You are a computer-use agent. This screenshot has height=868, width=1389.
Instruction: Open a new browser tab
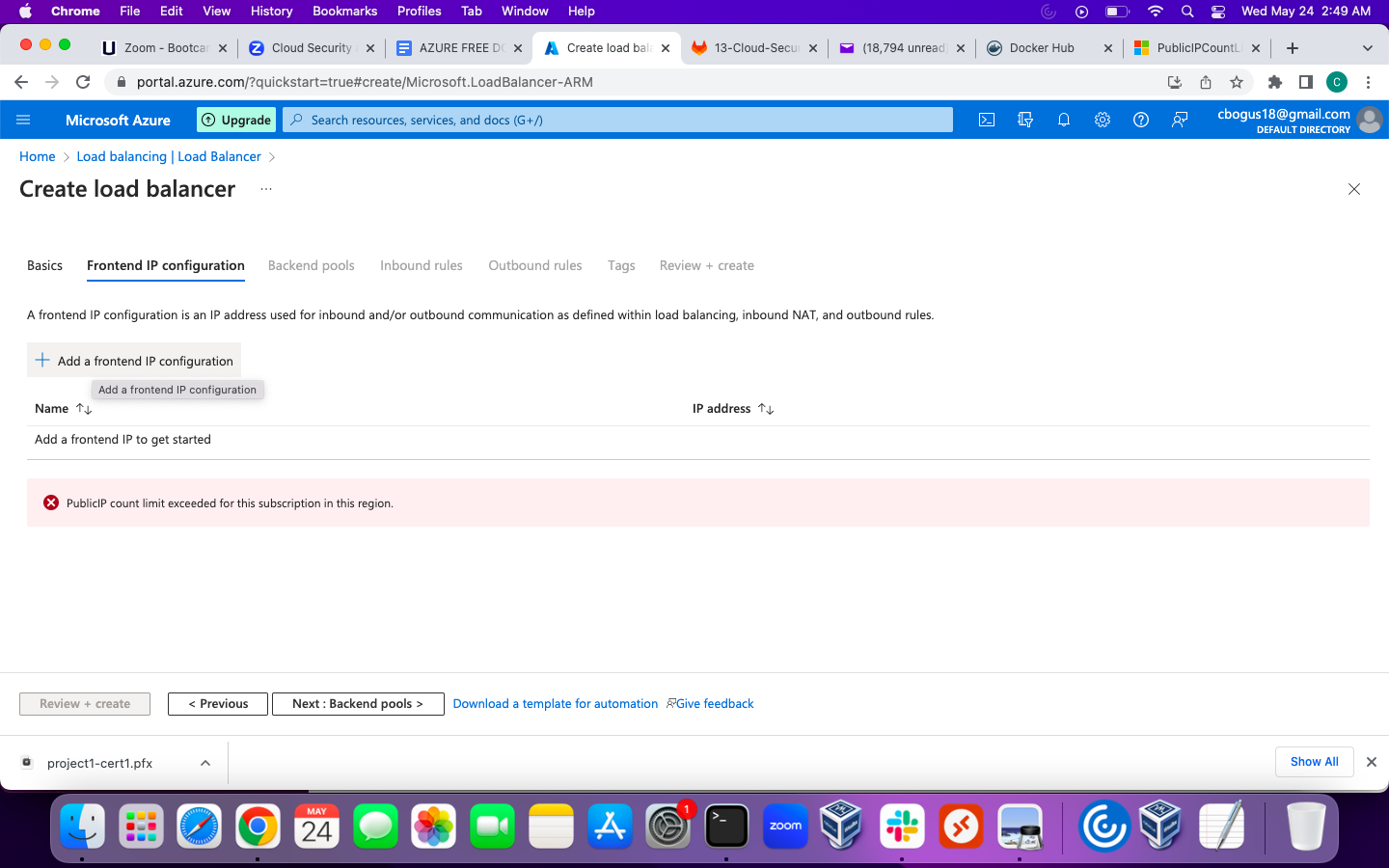click(1293, 48)
